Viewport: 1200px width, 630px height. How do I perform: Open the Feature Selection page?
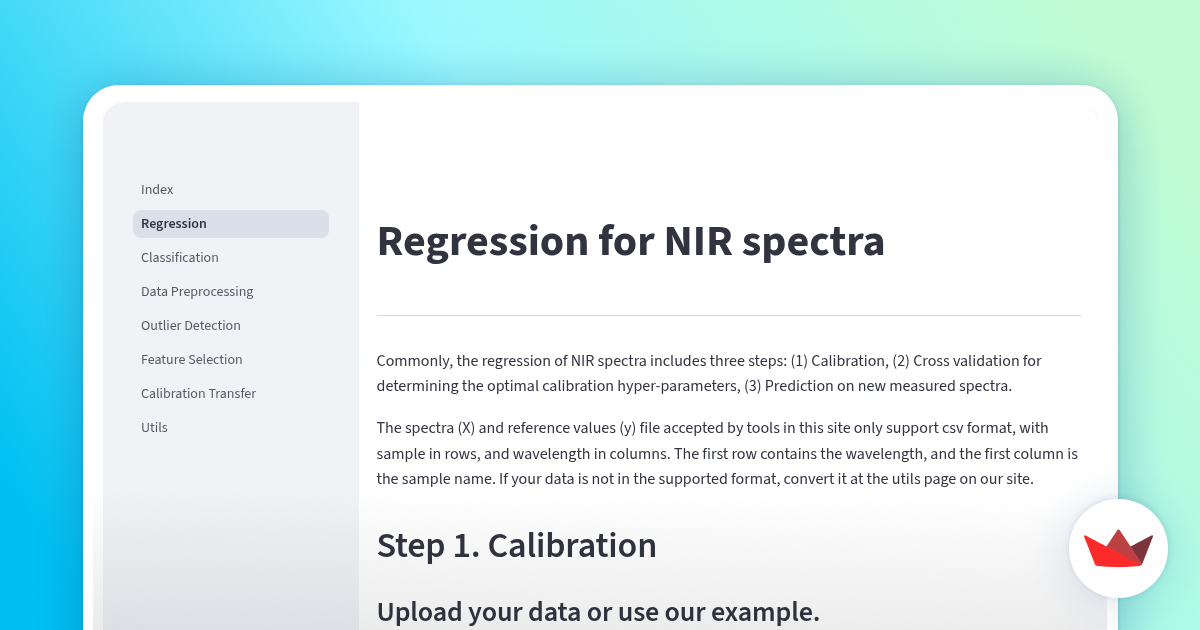click(x=191, y=359)
